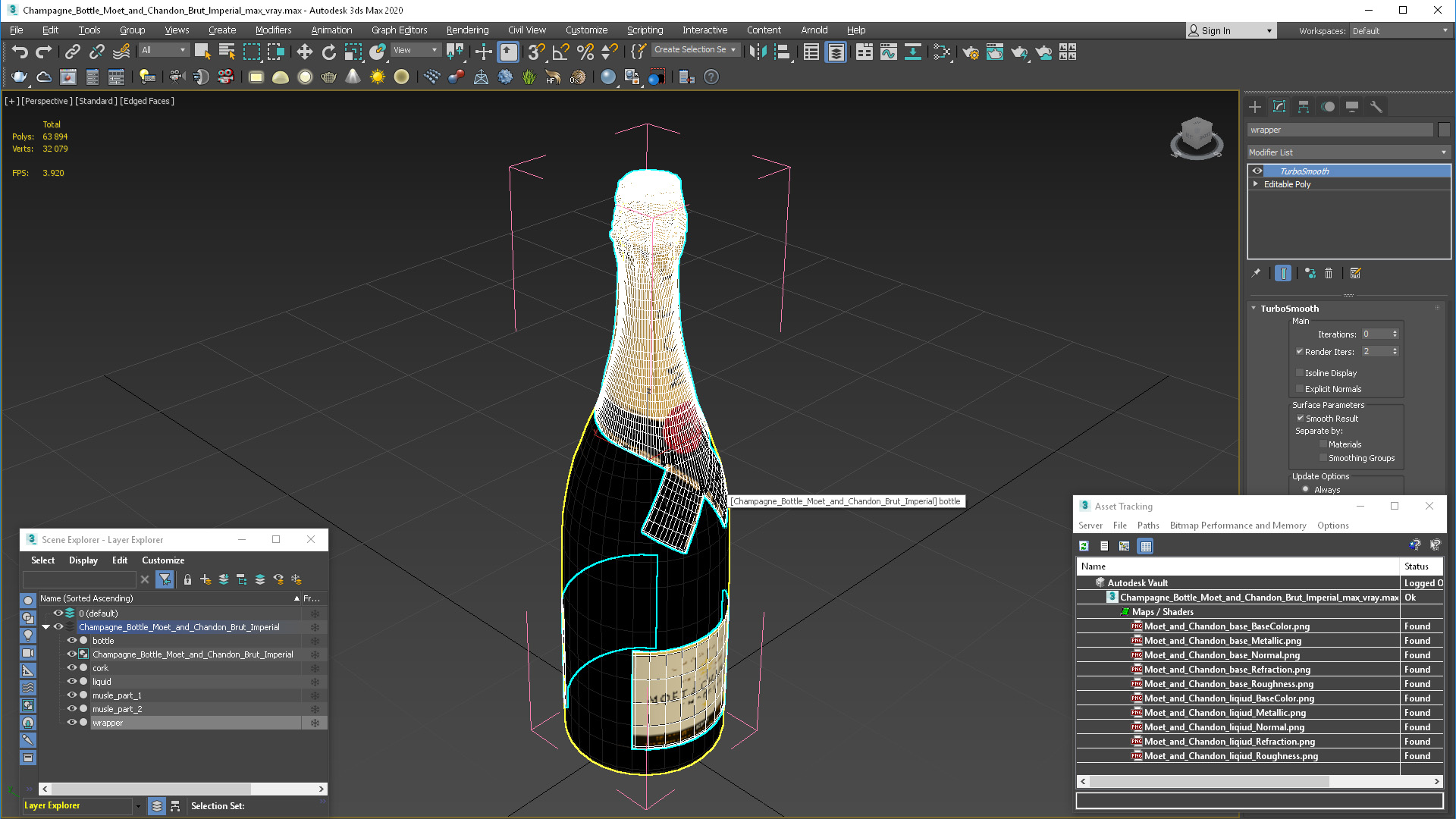
Task: Click Refresh icon in Asset Tracking
Action: coord(1084,546)
